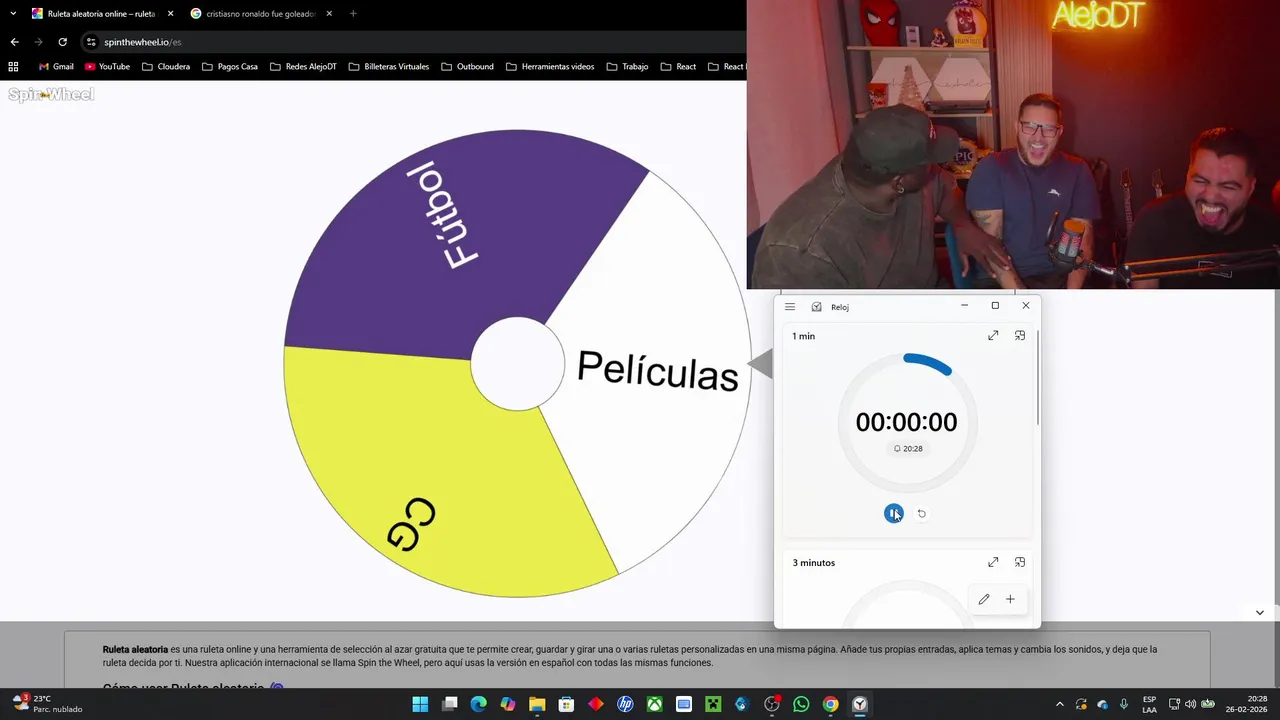Go forward in browser history
The height and width of the screenshot is (720, 1280).
(38, 42)
